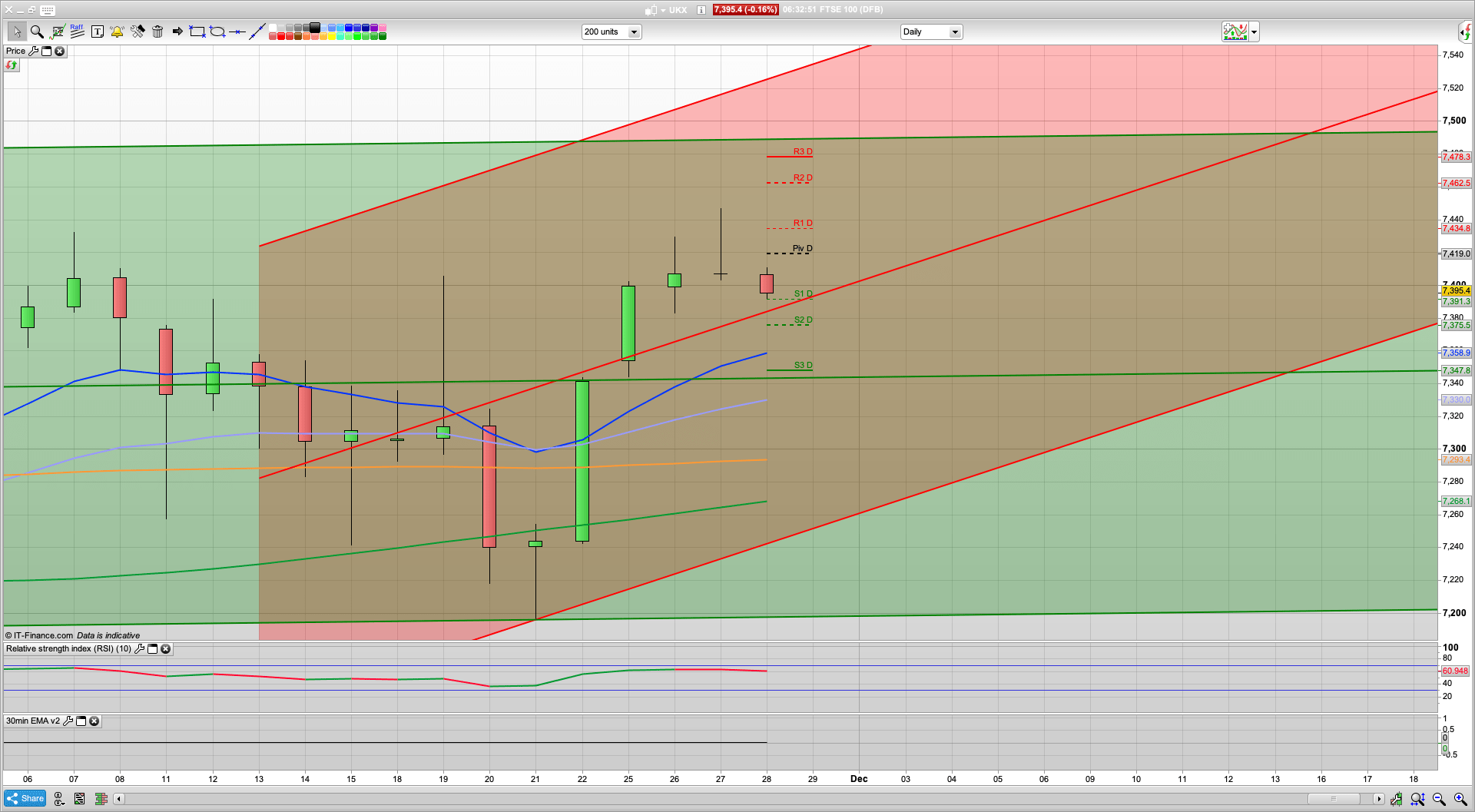Open 30min EMA v2 wrench settings

coord(68,721)
